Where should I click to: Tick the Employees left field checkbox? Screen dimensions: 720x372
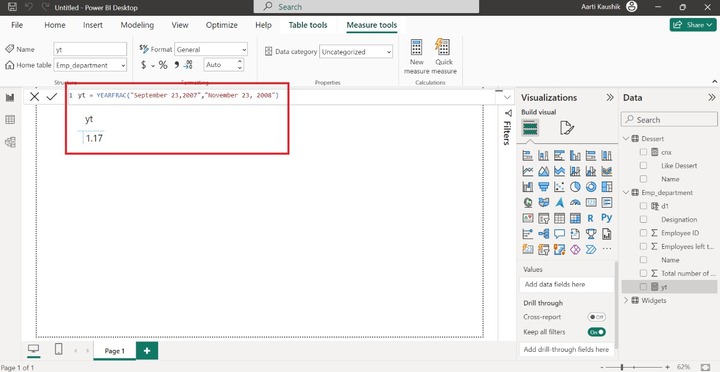coord(643,247)
